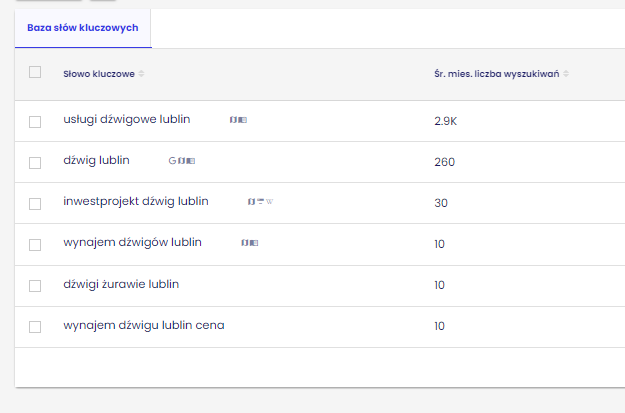The image size is (625, 413).
Task: Click the map icon beside inwestprojekt dźwig lublin
Action: 251,202
